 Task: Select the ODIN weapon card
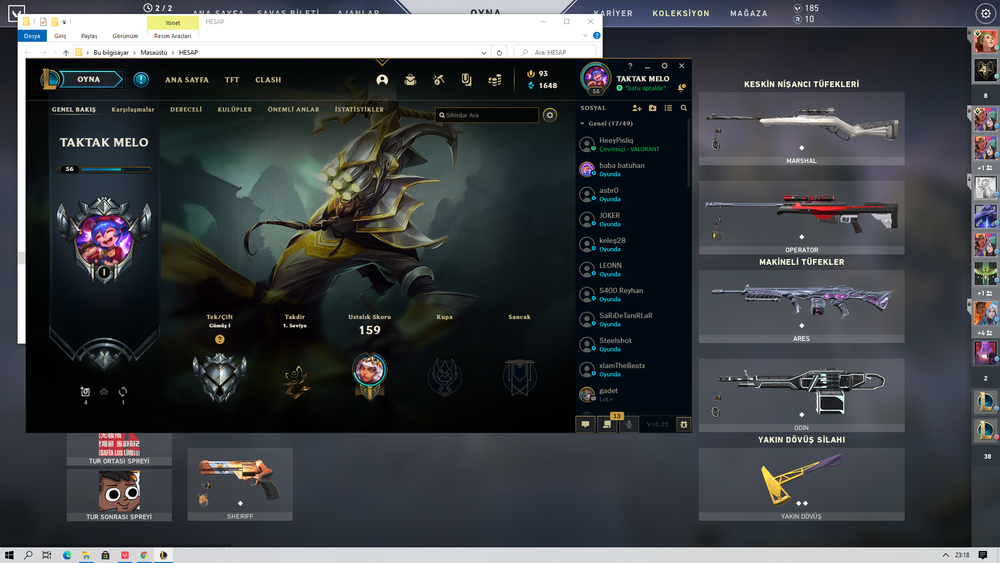[802, 395]
